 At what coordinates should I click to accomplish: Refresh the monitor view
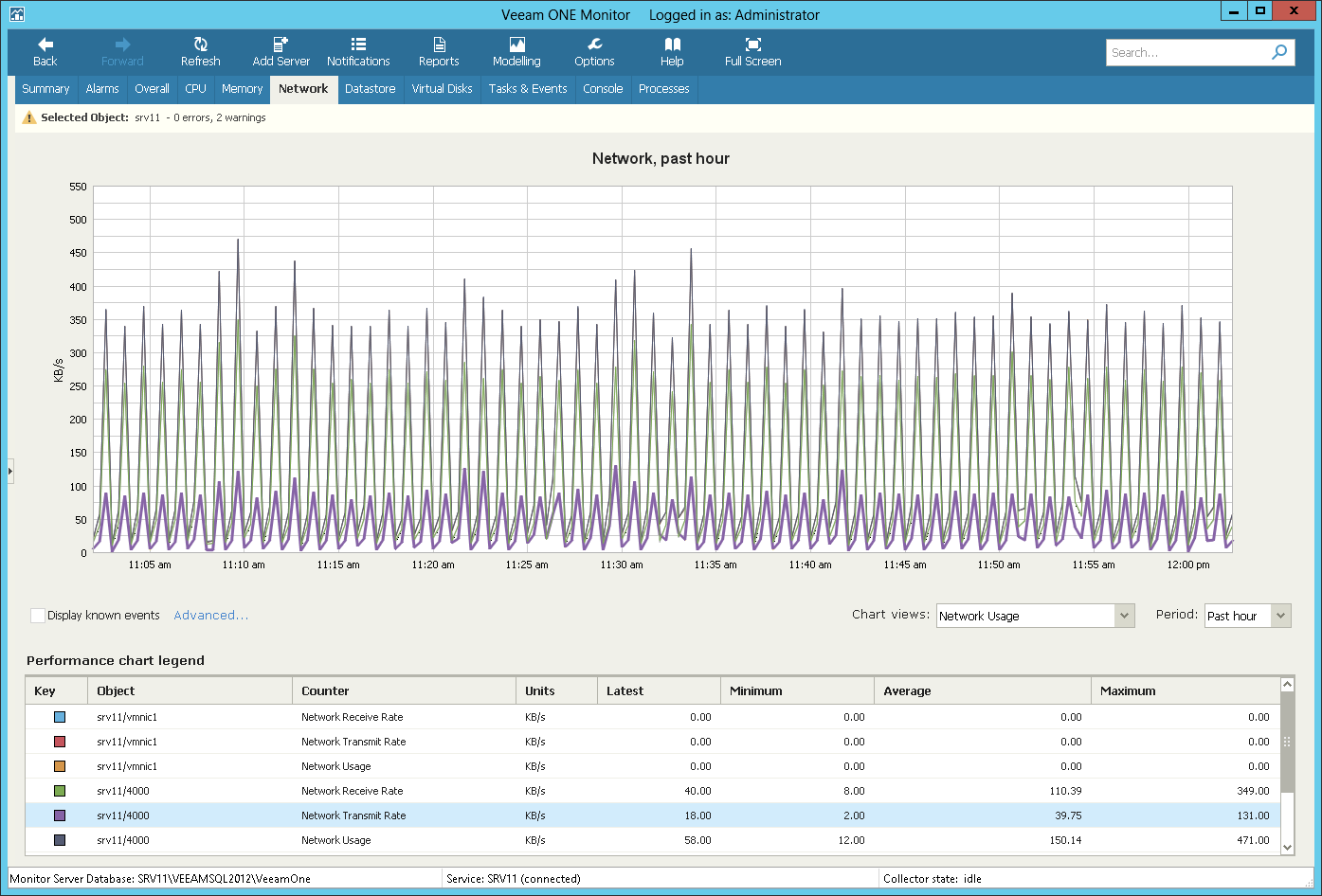tap(201, 52)
